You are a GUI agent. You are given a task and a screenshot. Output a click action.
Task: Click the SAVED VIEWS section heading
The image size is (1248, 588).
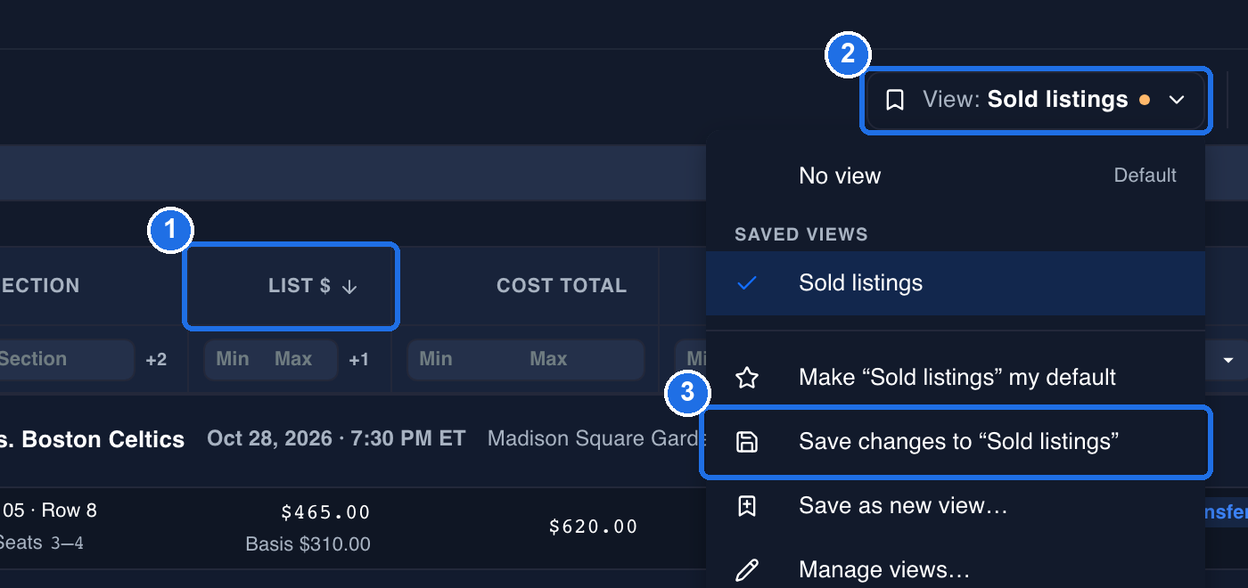tap(801, 235)
